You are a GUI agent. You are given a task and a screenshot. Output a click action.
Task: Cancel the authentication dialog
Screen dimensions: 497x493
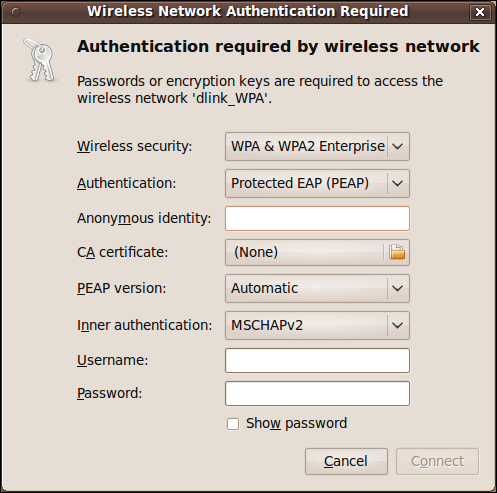pos(346,461)
